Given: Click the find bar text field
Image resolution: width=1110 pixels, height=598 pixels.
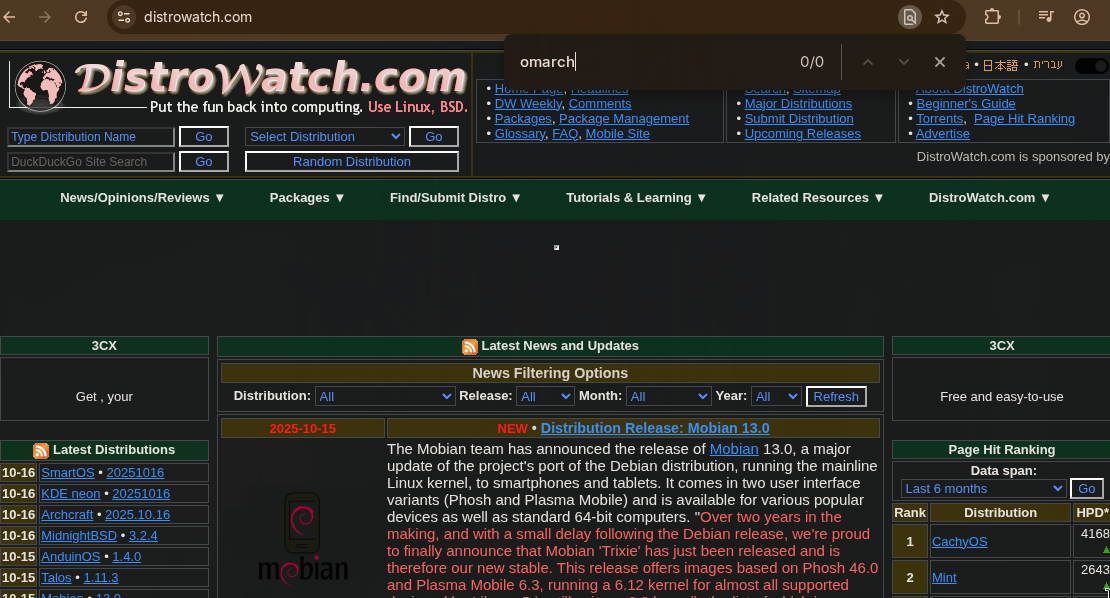Looking at the screenshot, I should pos(651,62).
